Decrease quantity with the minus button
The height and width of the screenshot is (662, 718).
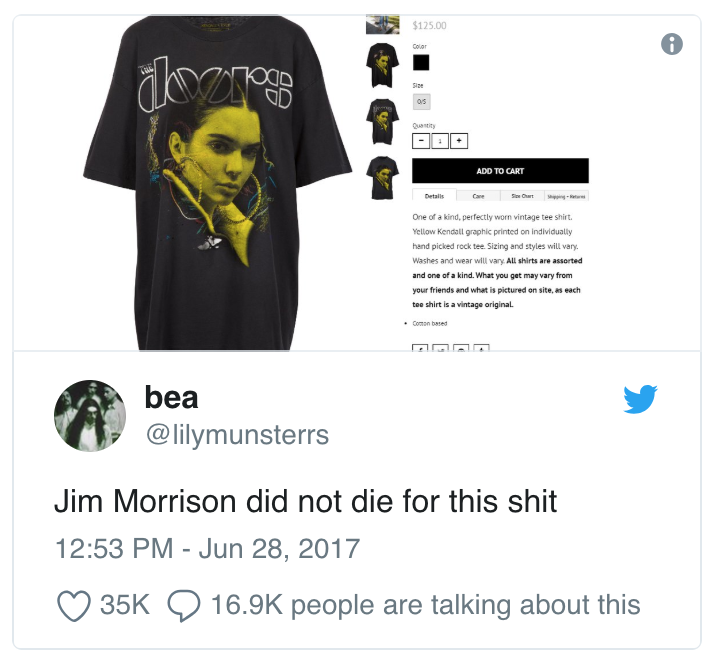(421, 141)
